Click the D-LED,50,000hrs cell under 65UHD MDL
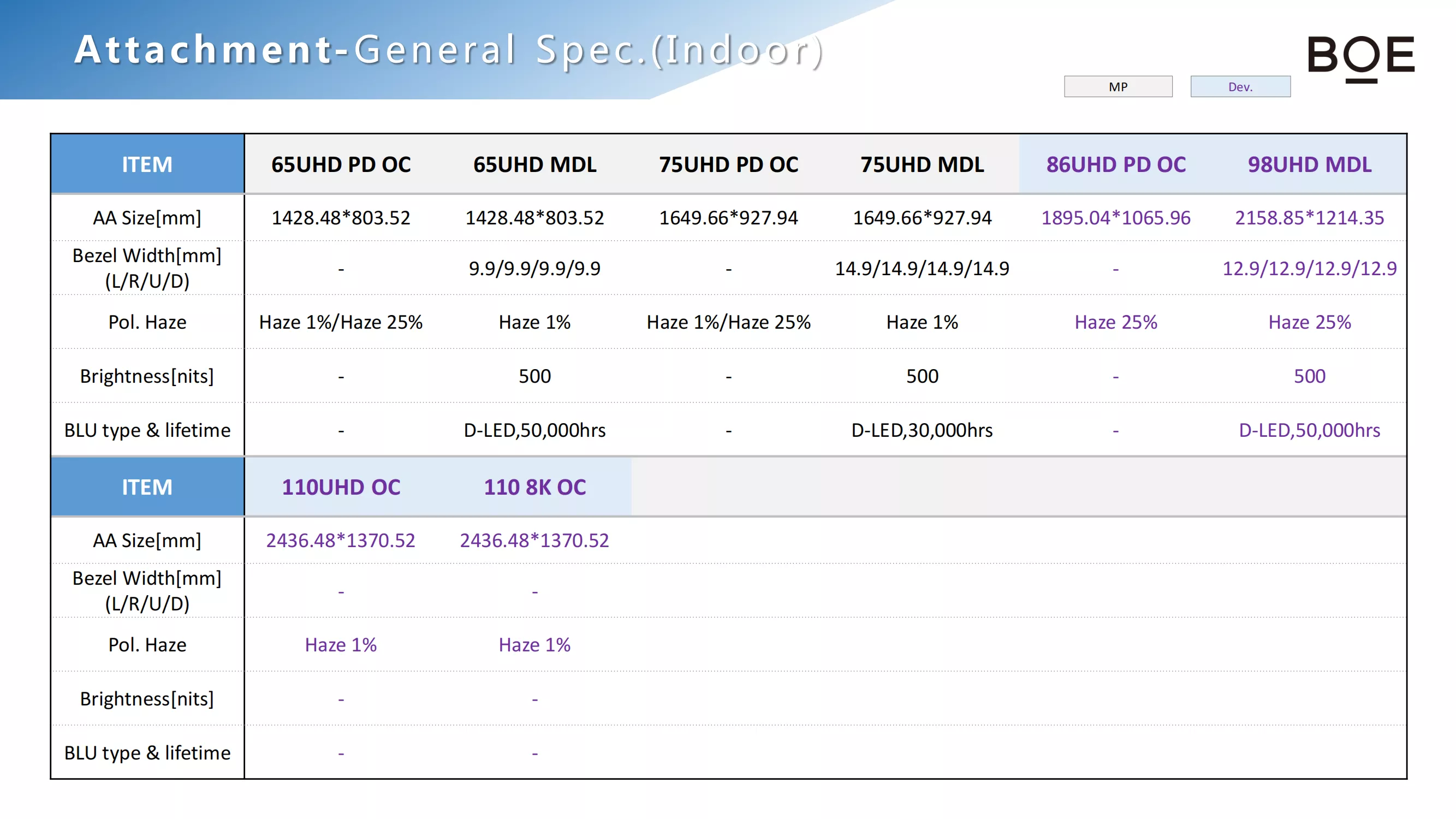 point(534,430)
